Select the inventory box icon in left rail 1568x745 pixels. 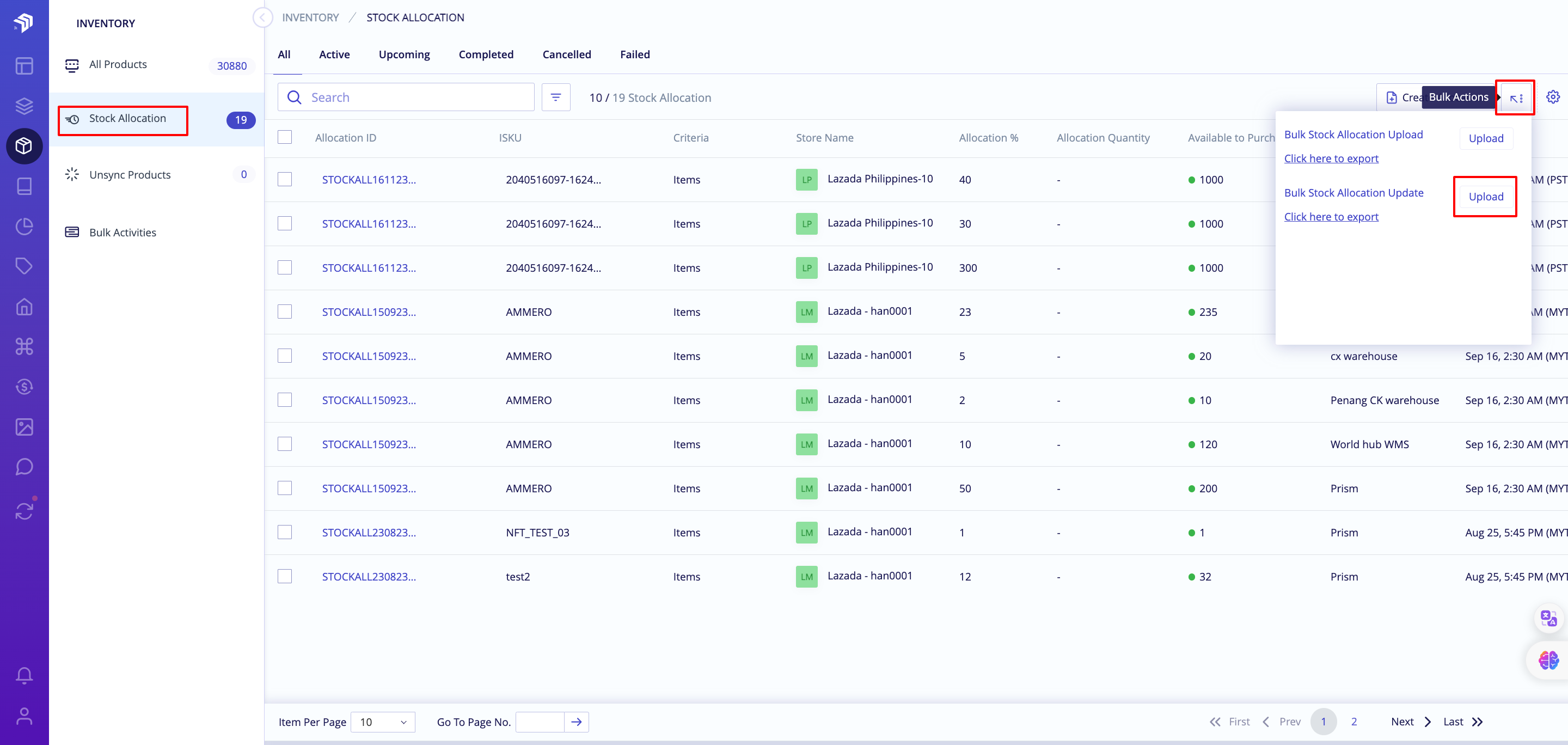24,146
